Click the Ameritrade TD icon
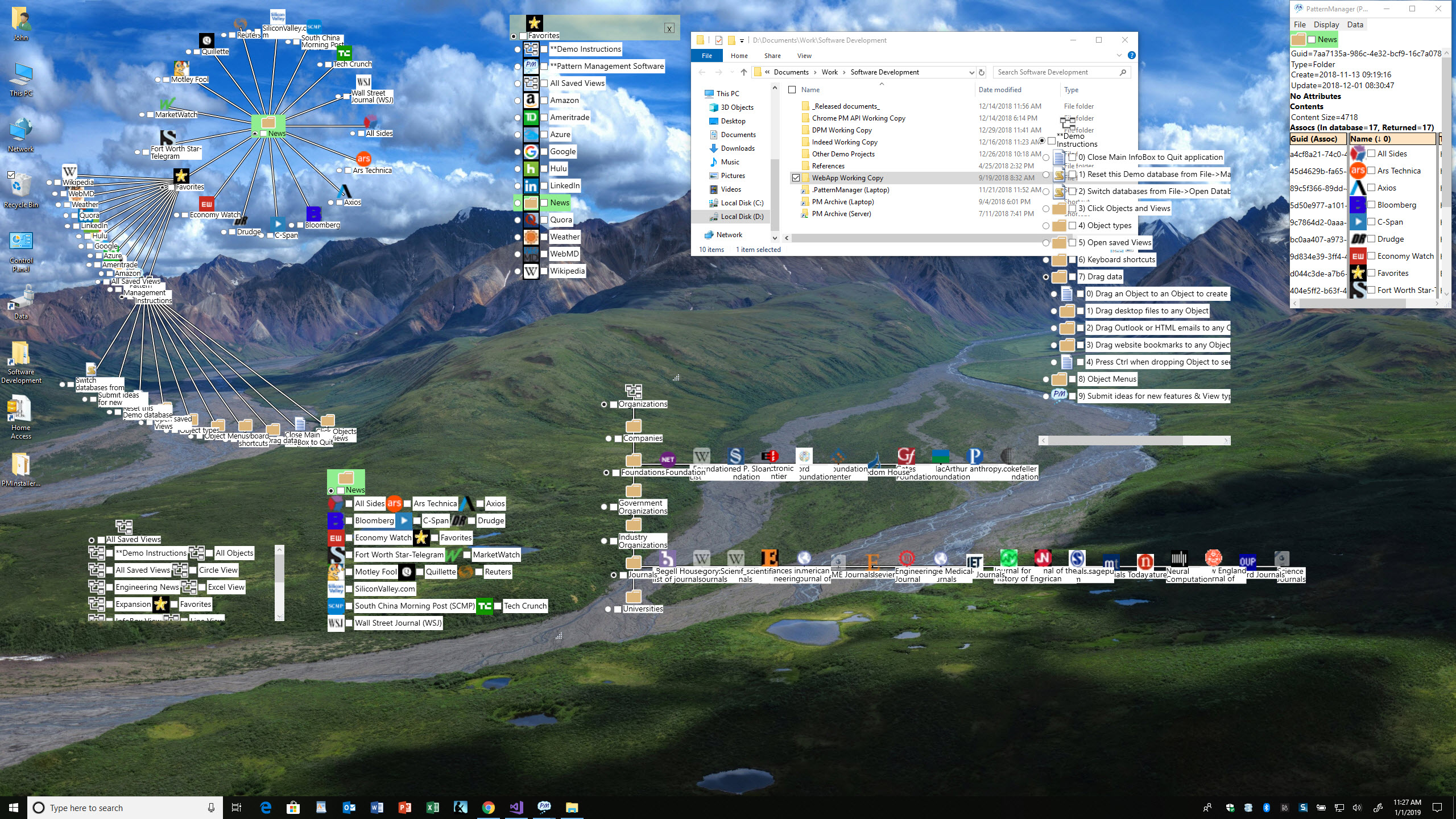 531,117
